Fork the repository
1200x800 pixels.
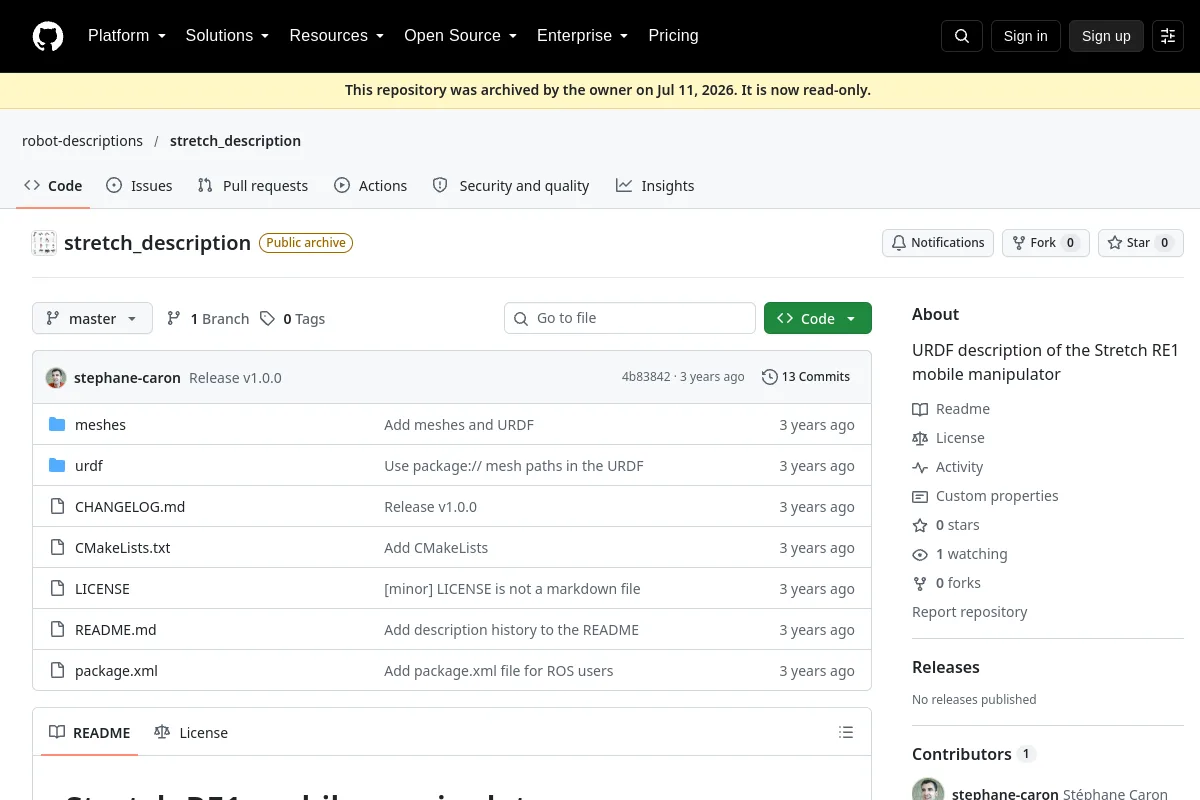coord(1046,243)
